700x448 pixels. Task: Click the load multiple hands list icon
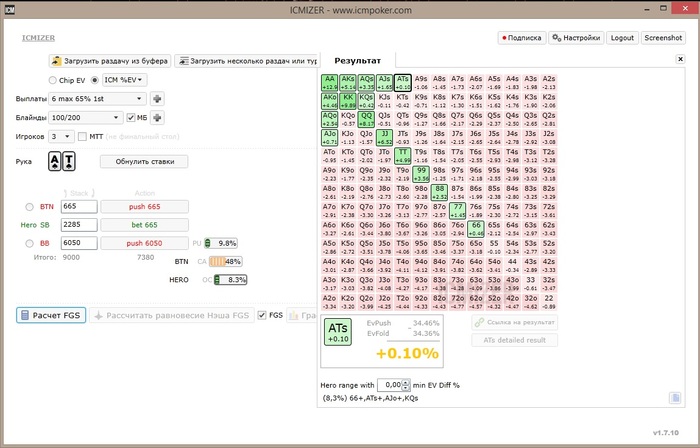tap(183, 61)
